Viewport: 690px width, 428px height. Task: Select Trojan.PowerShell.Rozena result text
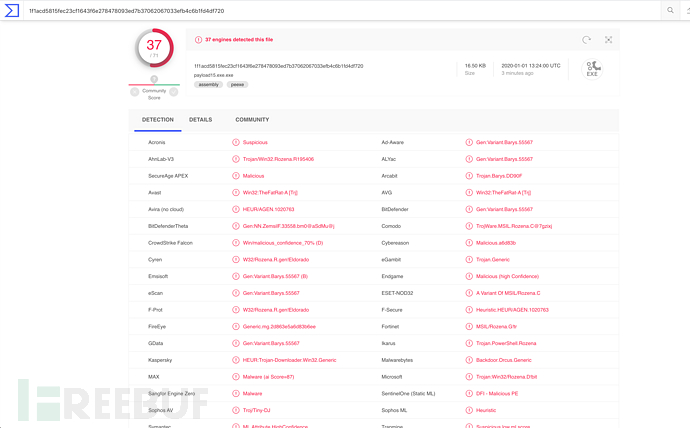506,344
